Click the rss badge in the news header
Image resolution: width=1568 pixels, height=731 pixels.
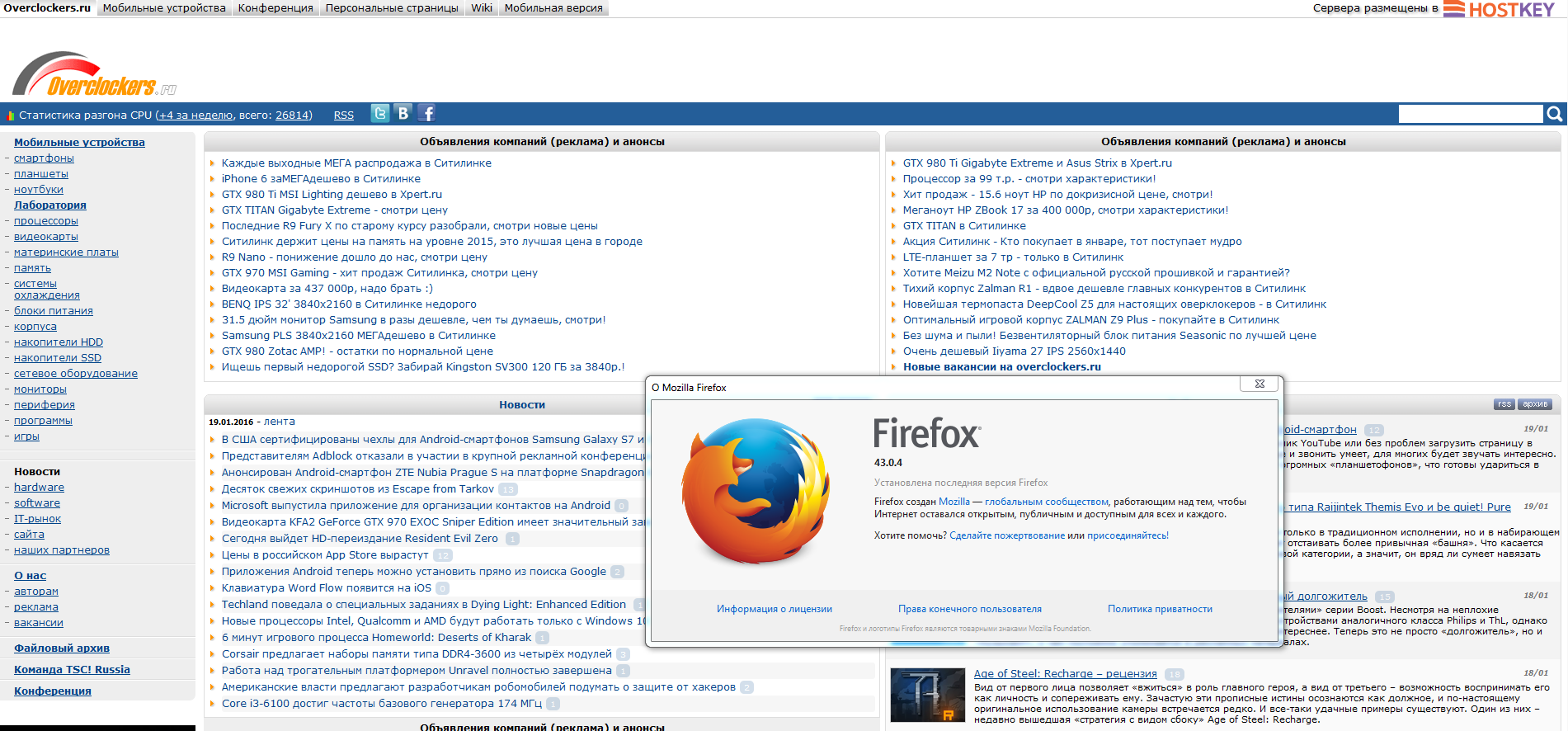[x=1504, y=404]
